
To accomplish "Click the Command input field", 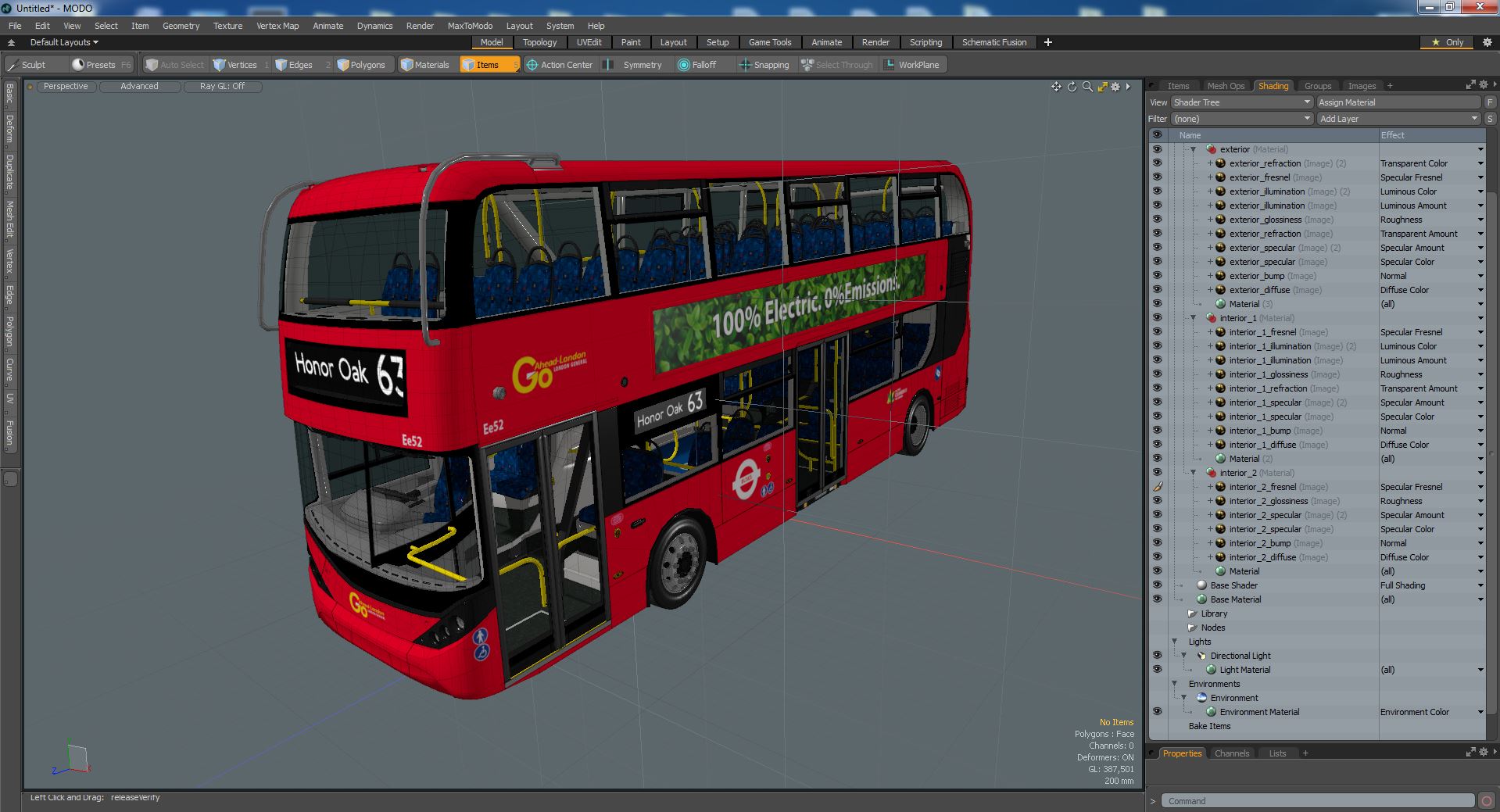I will click(x=1316, y=800).
